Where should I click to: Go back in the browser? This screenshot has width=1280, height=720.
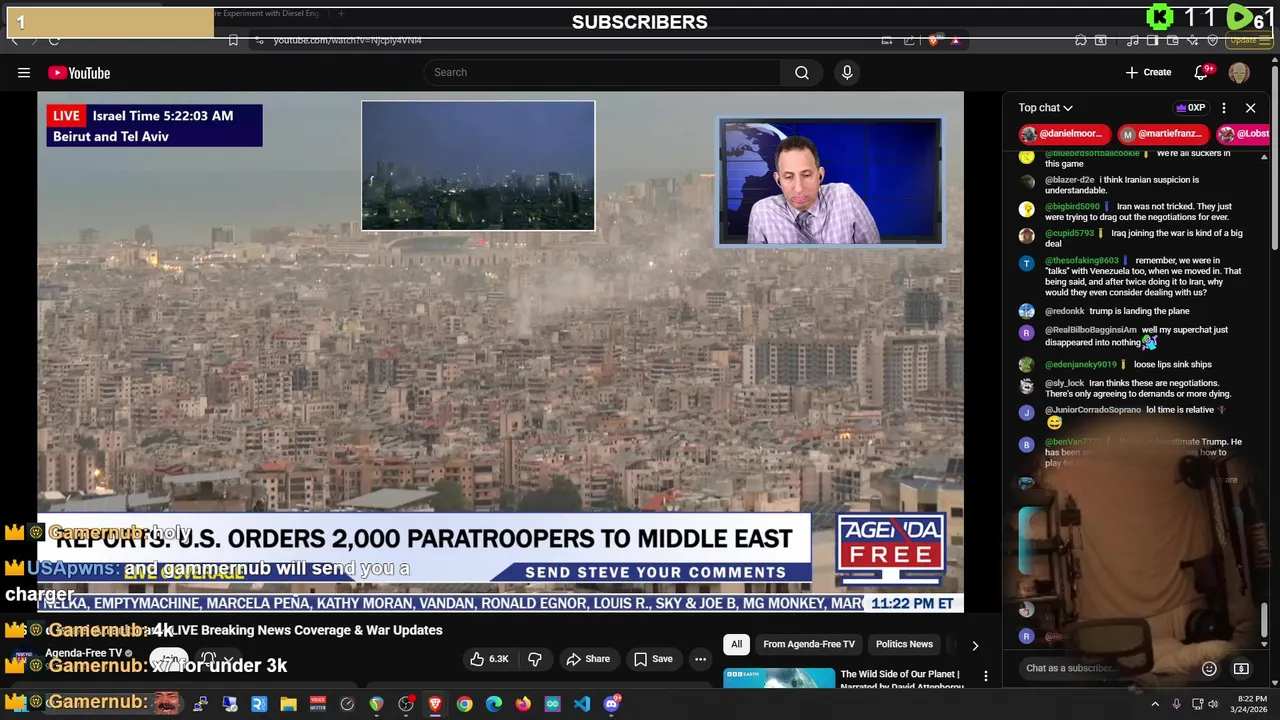(x=14, y=40)
